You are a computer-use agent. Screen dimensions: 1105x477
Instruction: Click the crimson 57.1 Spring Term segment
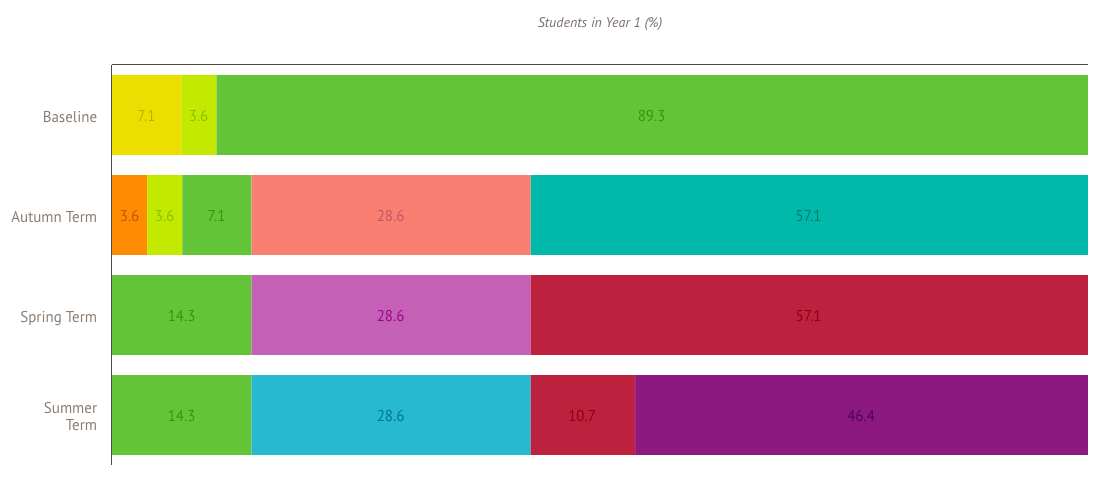[808, 315]
